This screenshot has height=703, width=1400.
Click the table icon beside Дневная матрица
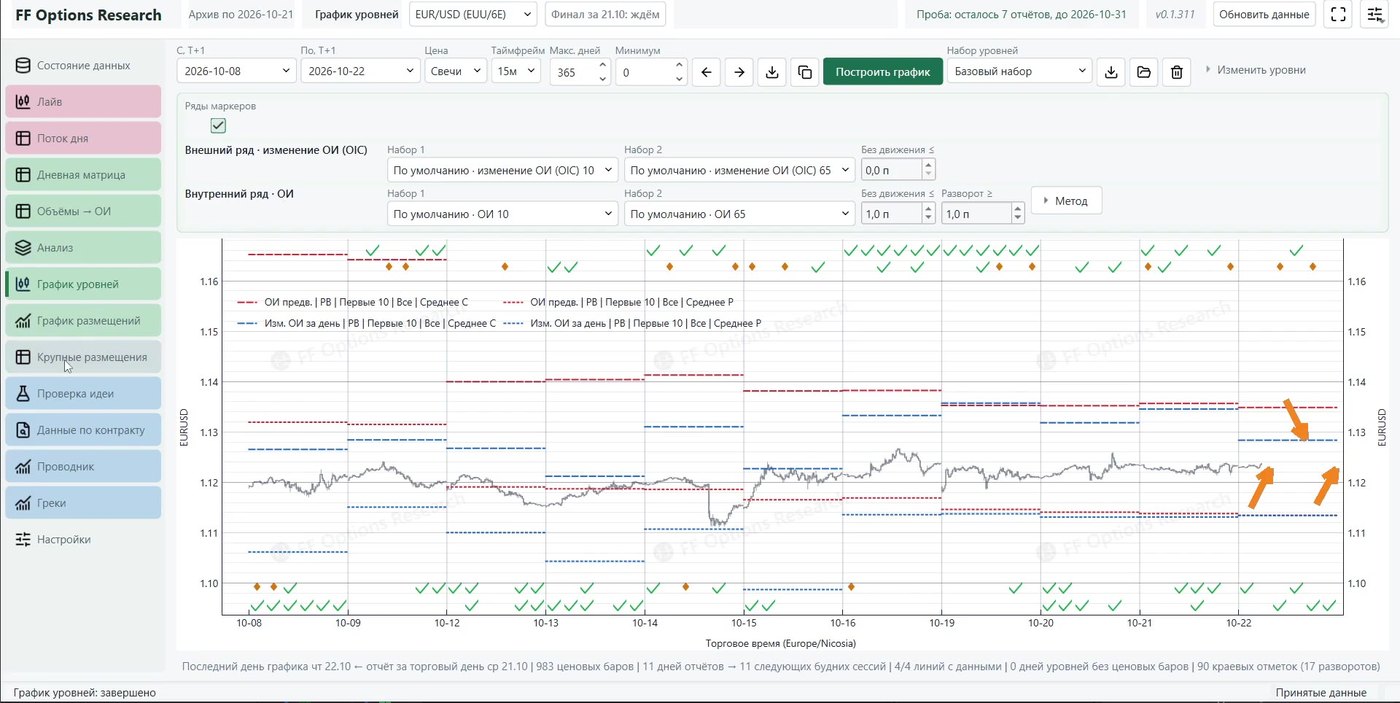[22, 175]
